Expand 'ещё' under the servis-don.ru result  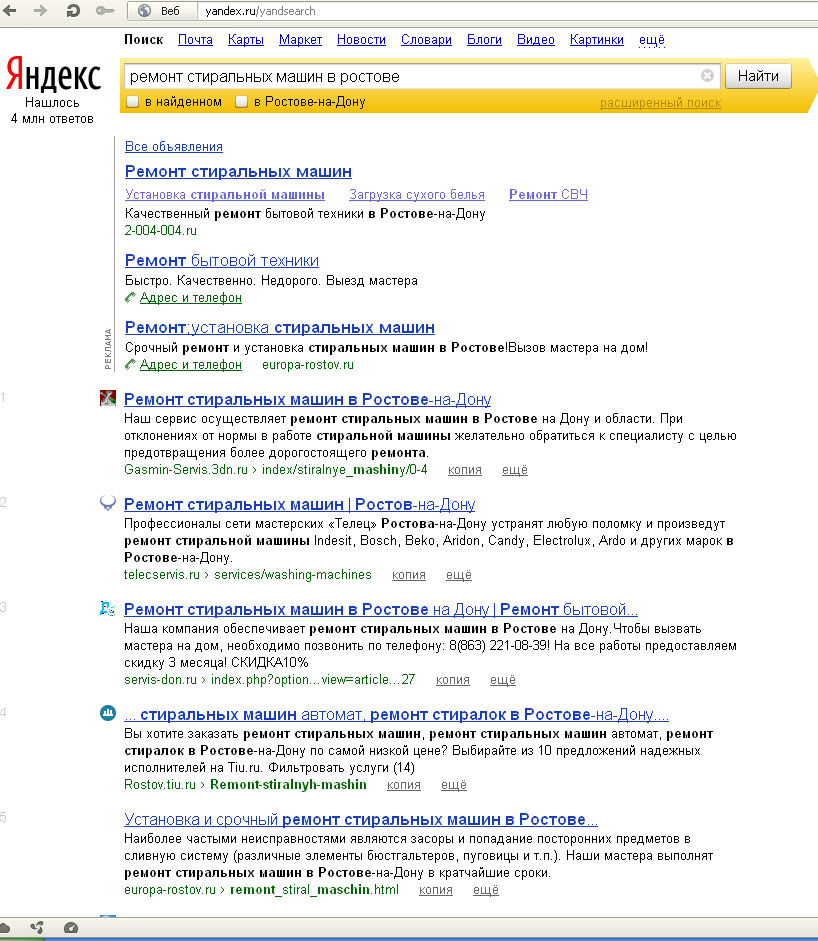[503, 680]
